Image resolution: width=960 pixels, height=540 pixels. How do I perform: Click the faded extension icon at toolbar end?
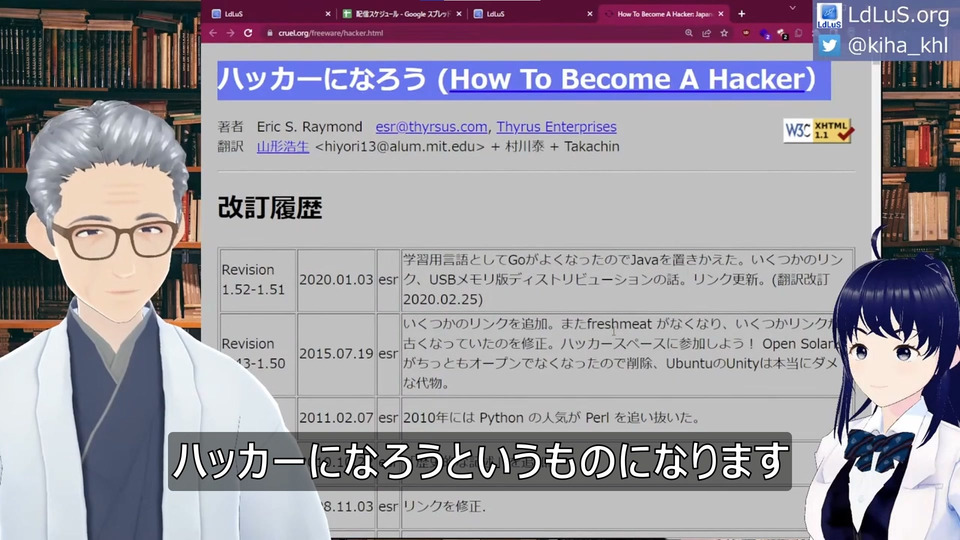(x=798, y=33)
